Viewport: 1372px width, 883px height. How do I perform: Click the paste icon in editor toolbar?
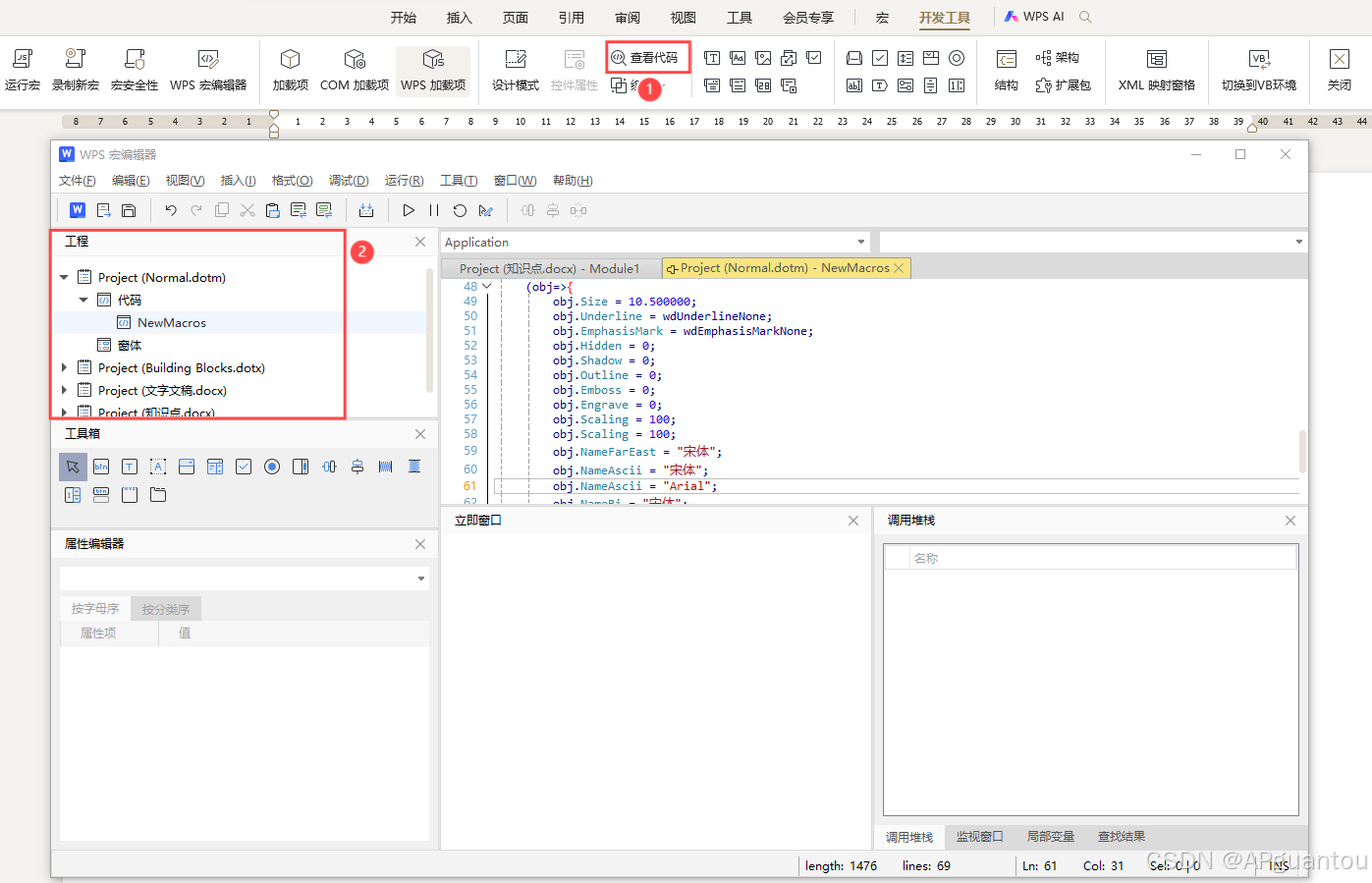coord(273,210)
